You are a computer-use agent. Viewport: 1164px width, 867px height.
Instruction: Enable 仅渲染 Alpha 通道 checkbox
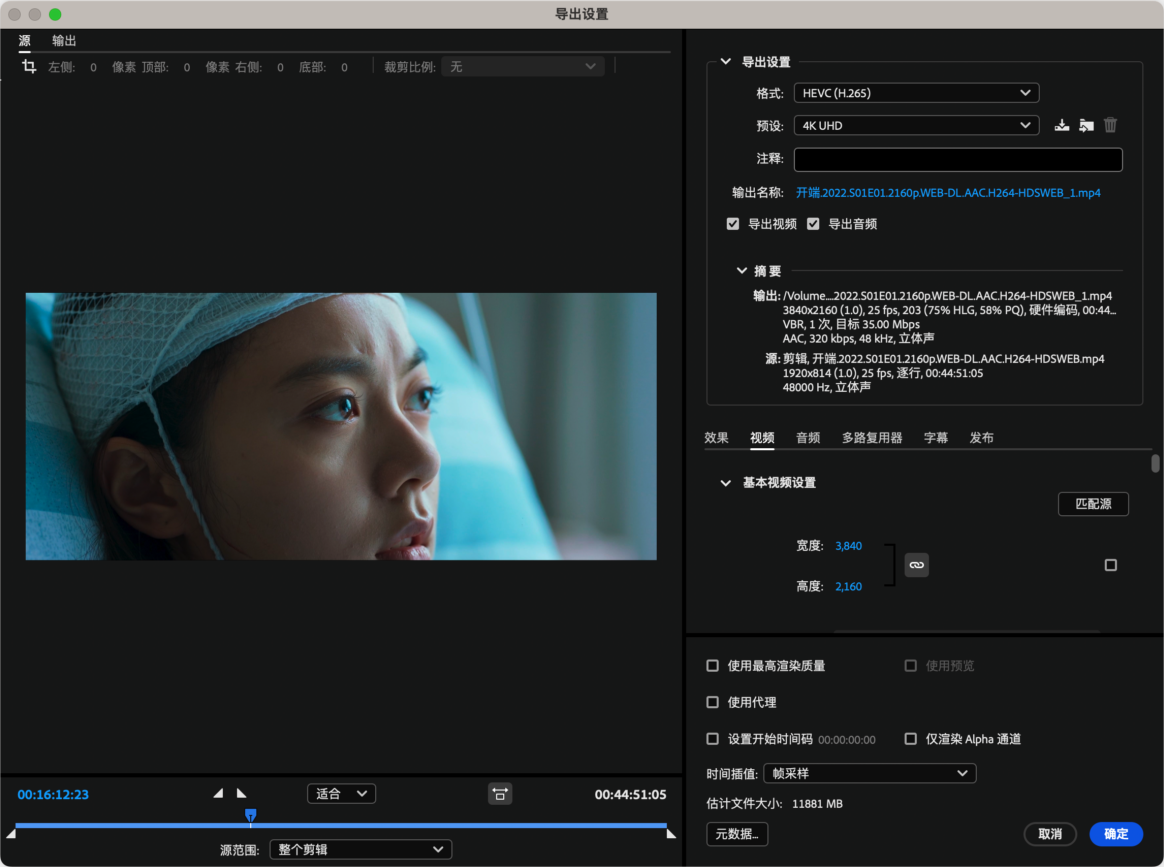(911, 739)
